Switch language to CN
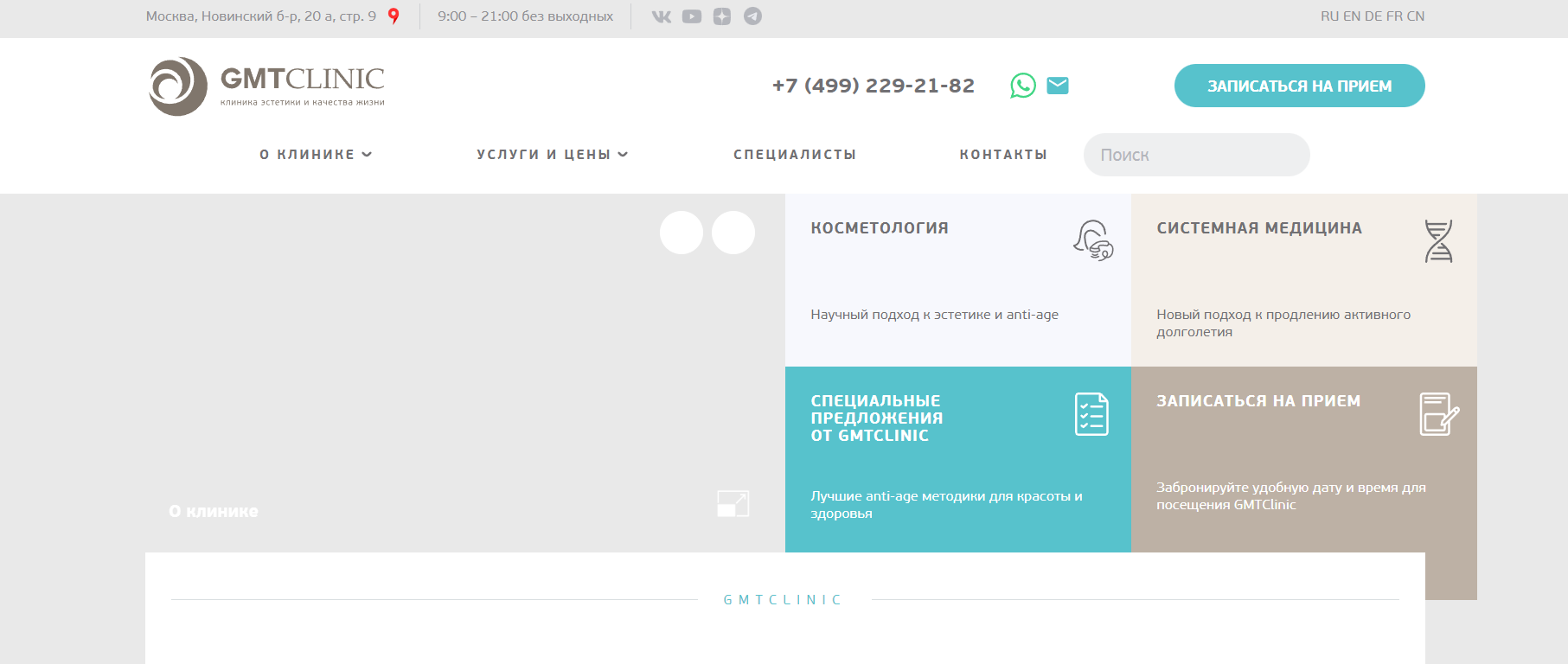The image size is (1568, 664). [1416, 16]
